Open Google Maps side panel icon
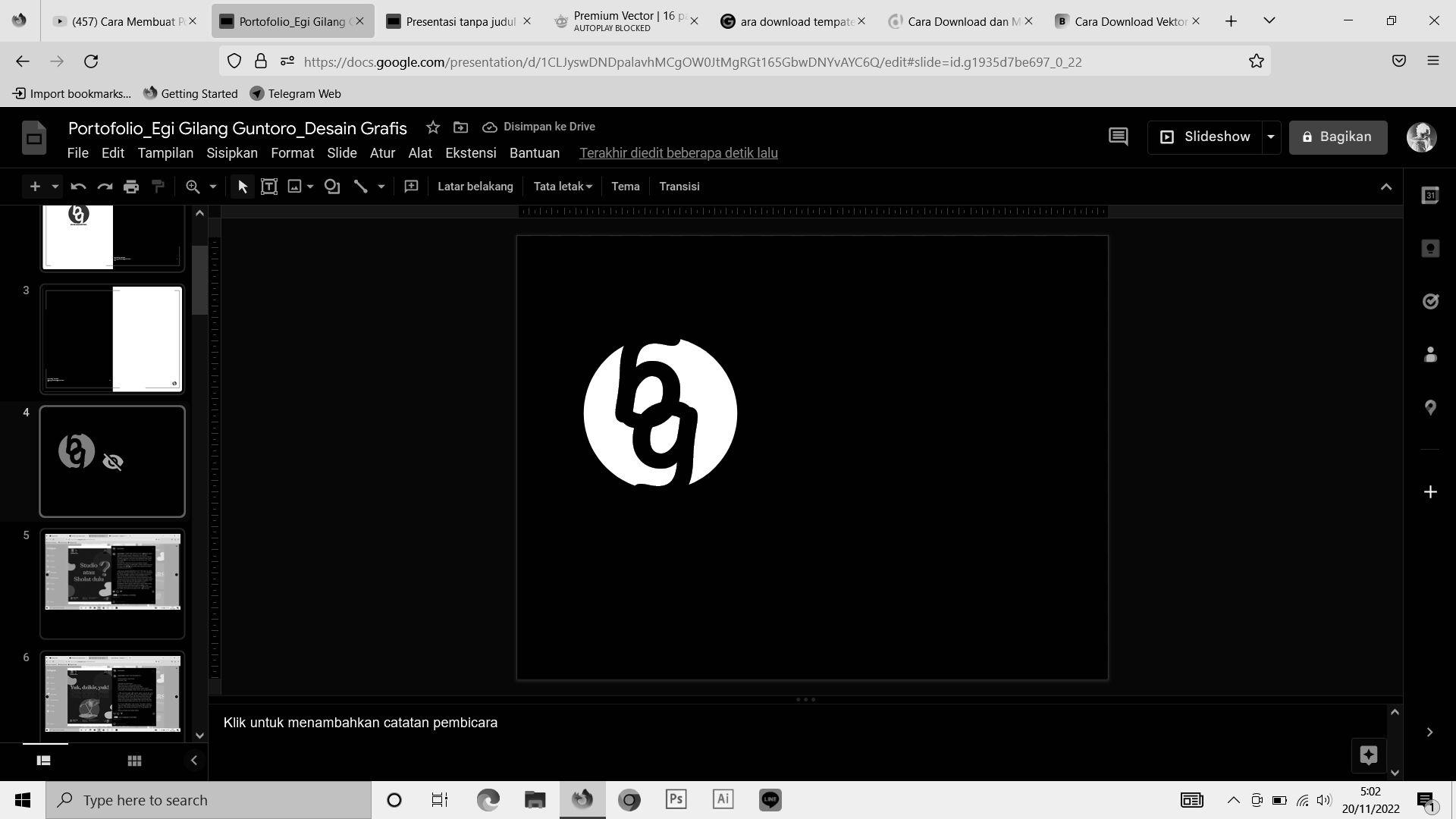The height and width of the screenshot is (819, 1456). pyautogui.click(x=1430, y=408)
